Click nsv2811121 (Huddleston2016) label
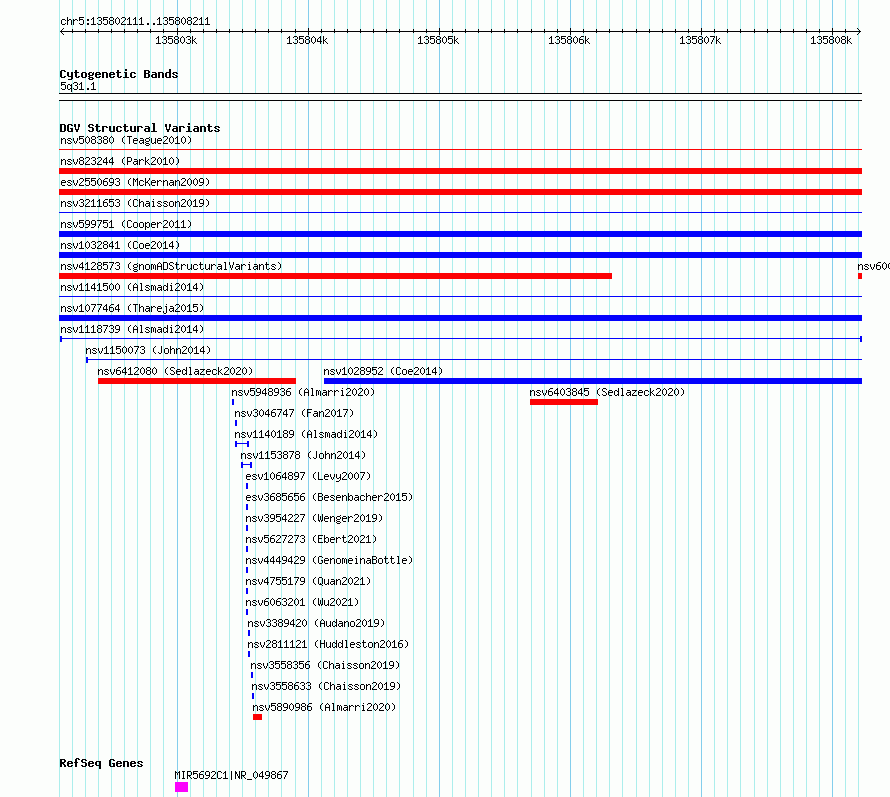 click(x=328, y=644)
